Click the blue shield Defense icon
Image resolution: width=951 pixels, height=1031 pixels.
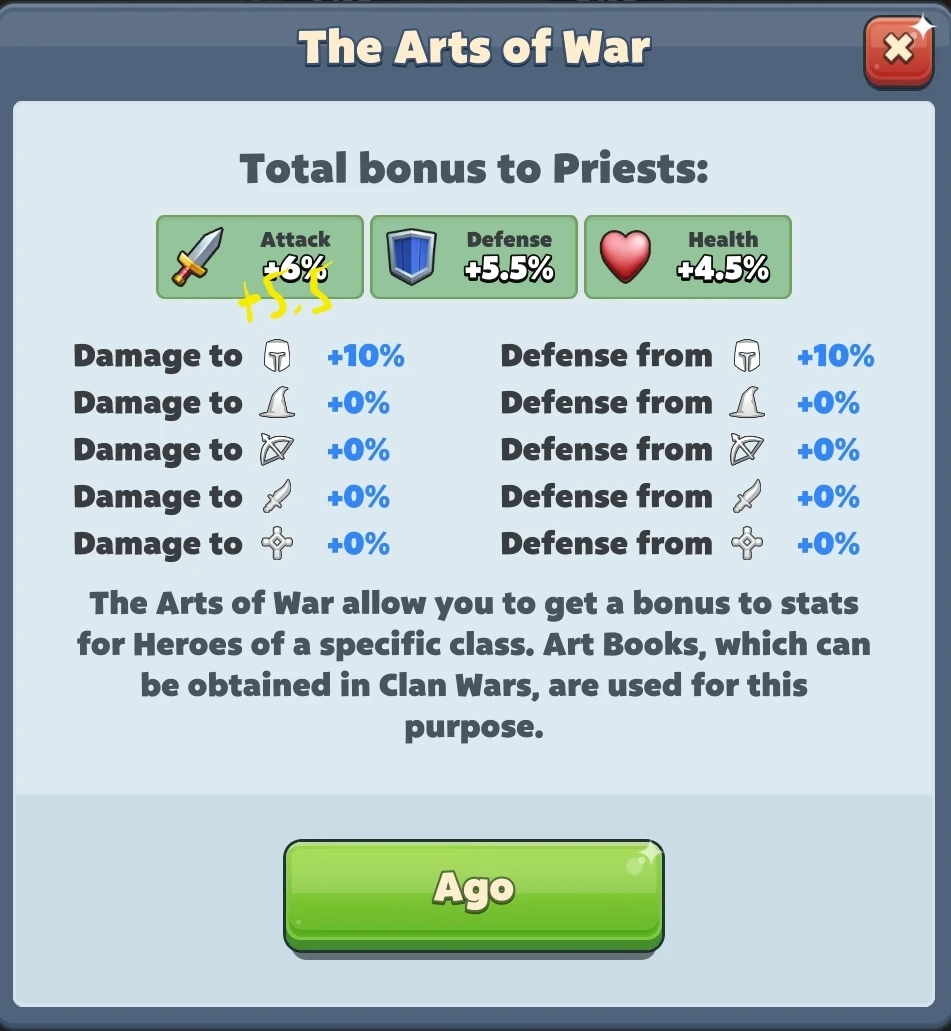[411, 256]
